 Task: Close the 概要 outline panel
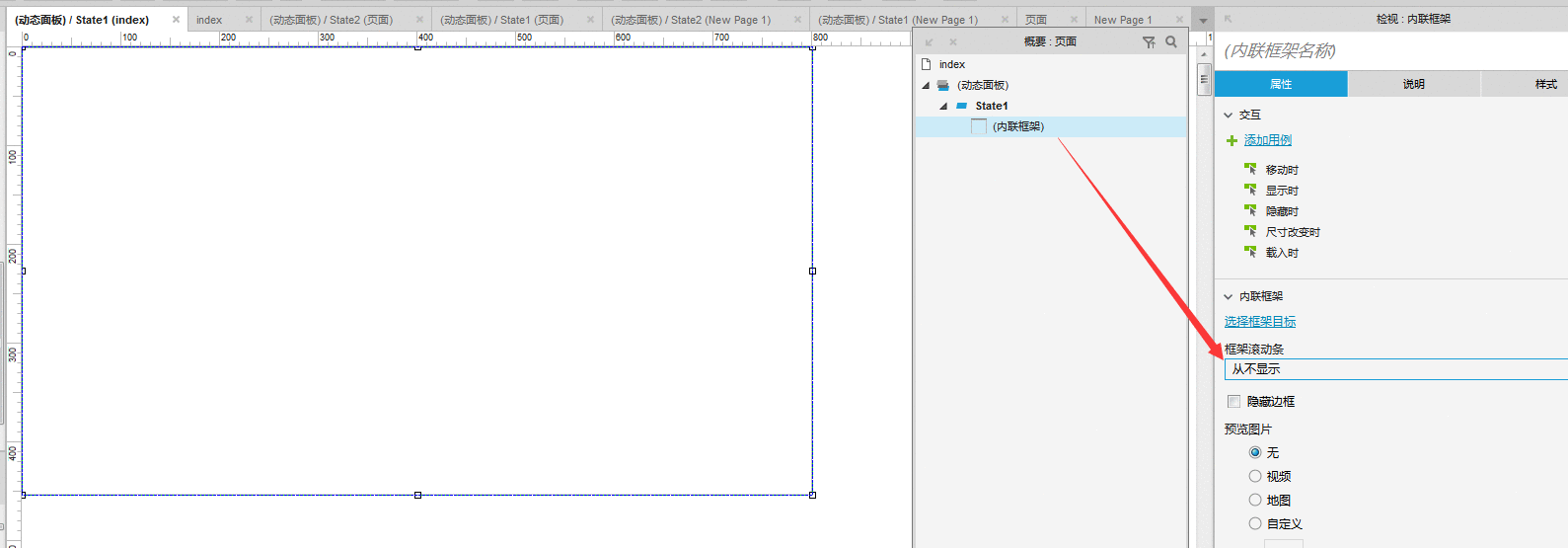953,42
